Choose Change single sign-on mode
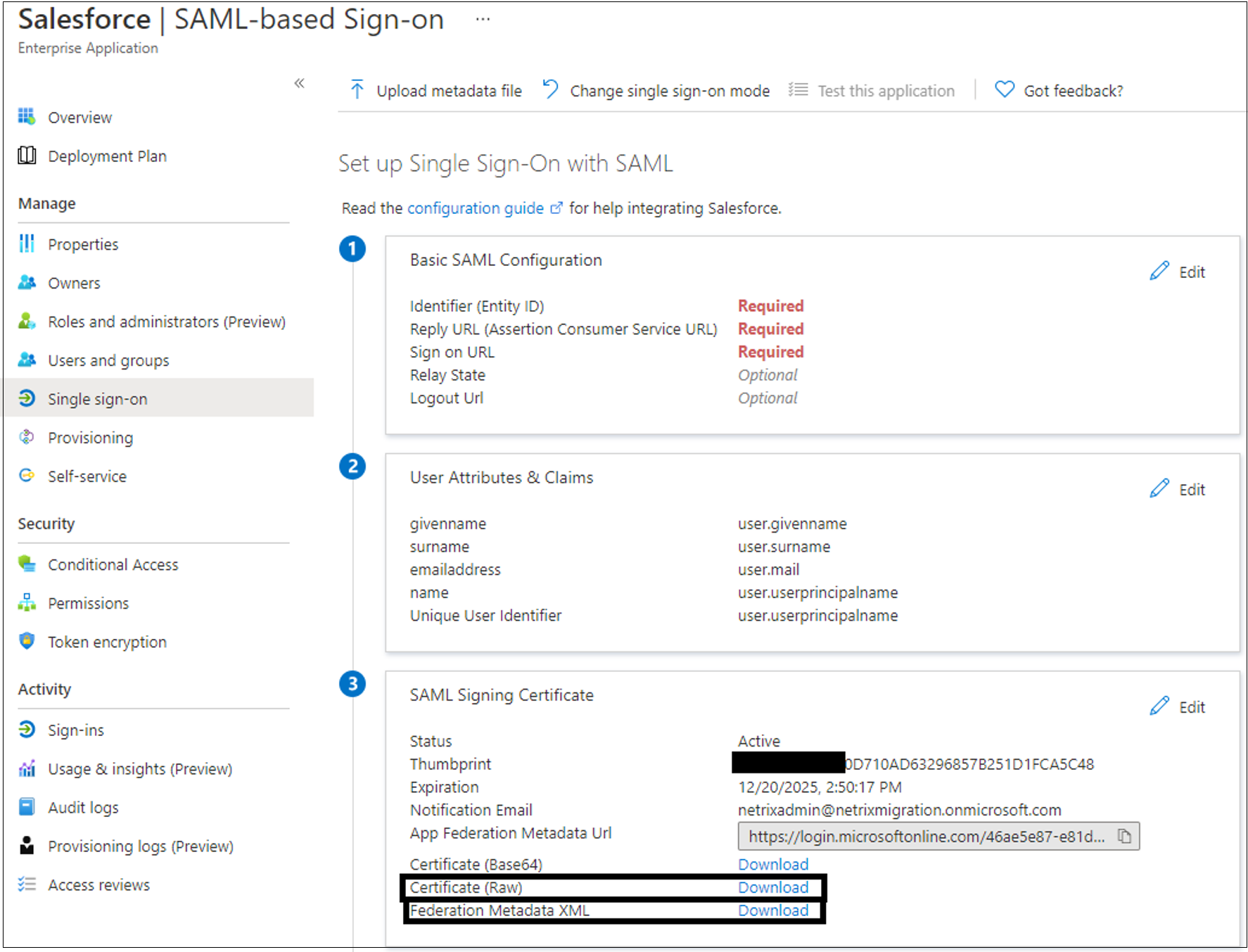Screen dimensions: 1248x952 [x=656, y=90]
